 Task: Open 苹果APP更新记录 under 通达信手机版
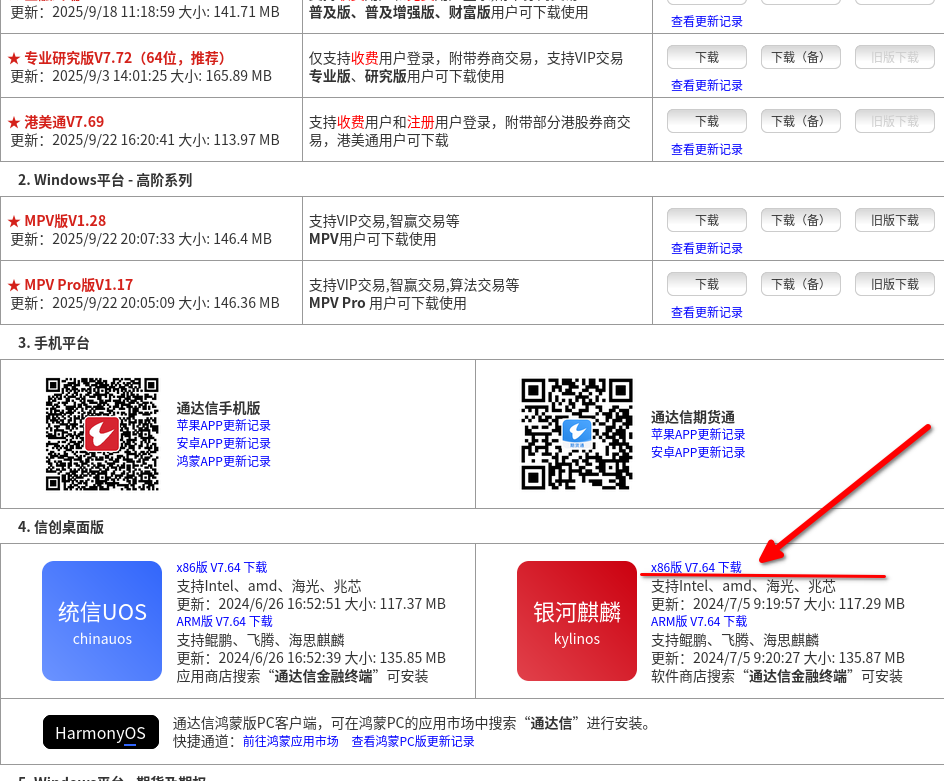(224, 425)
